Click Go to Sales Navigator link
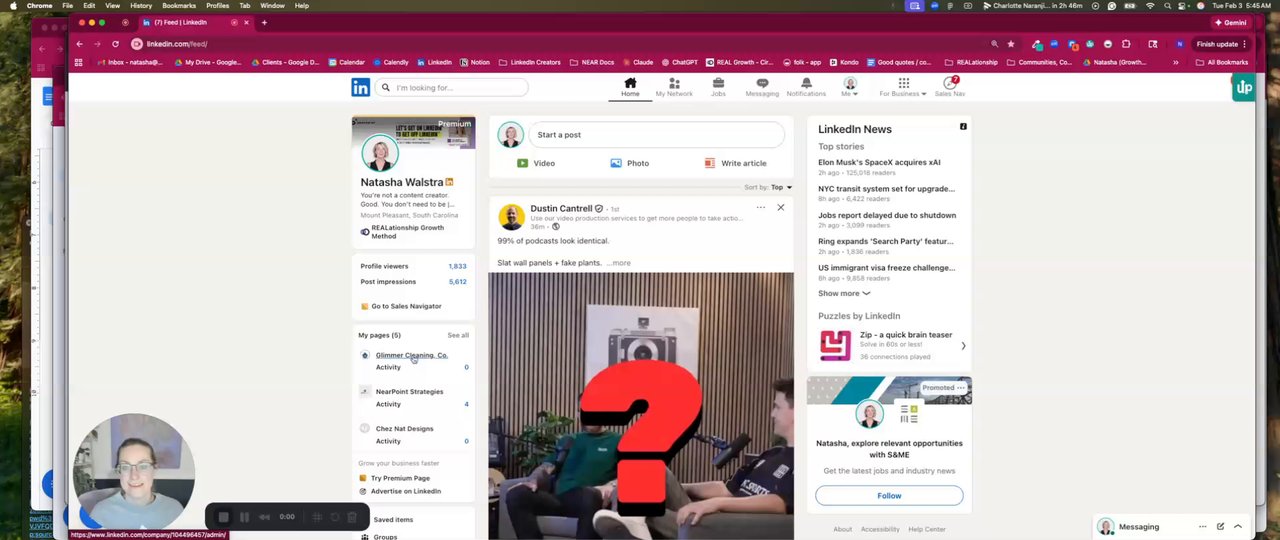The image size is (1280, 540). pyautogui.click(x=400, y=306)
